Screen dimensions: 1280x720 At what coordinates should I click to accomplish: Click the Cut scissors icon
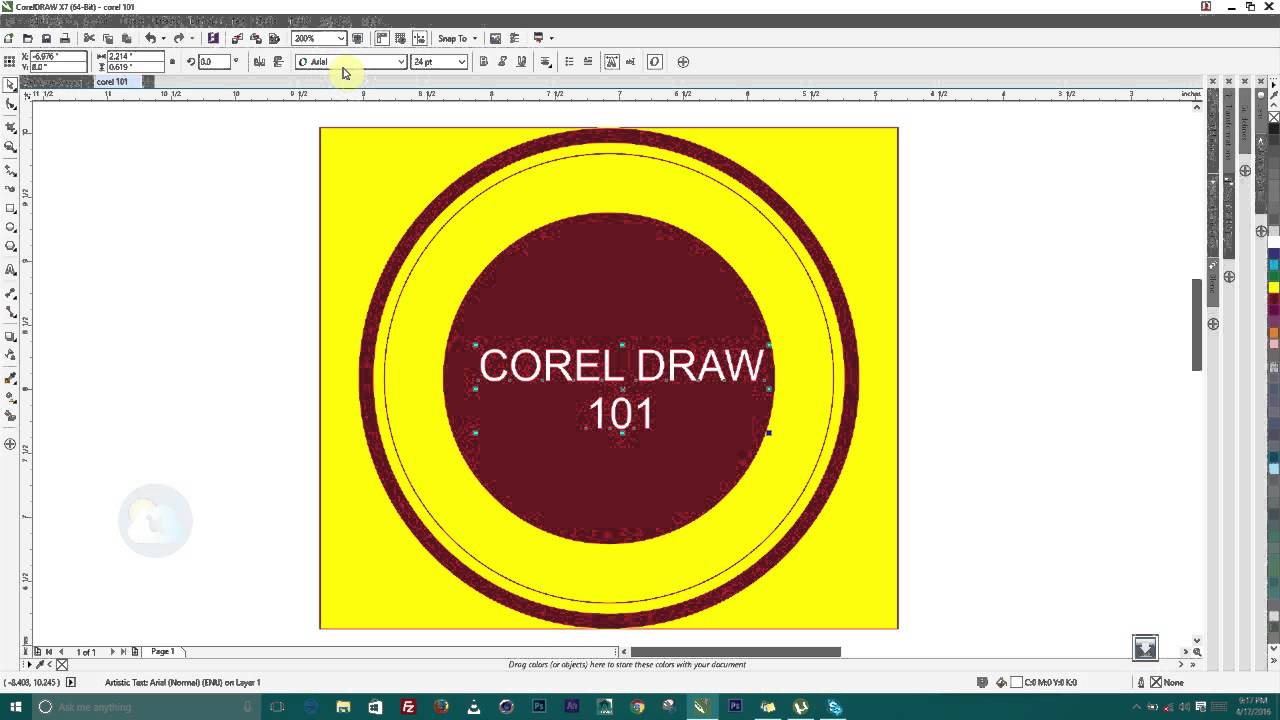89,38
